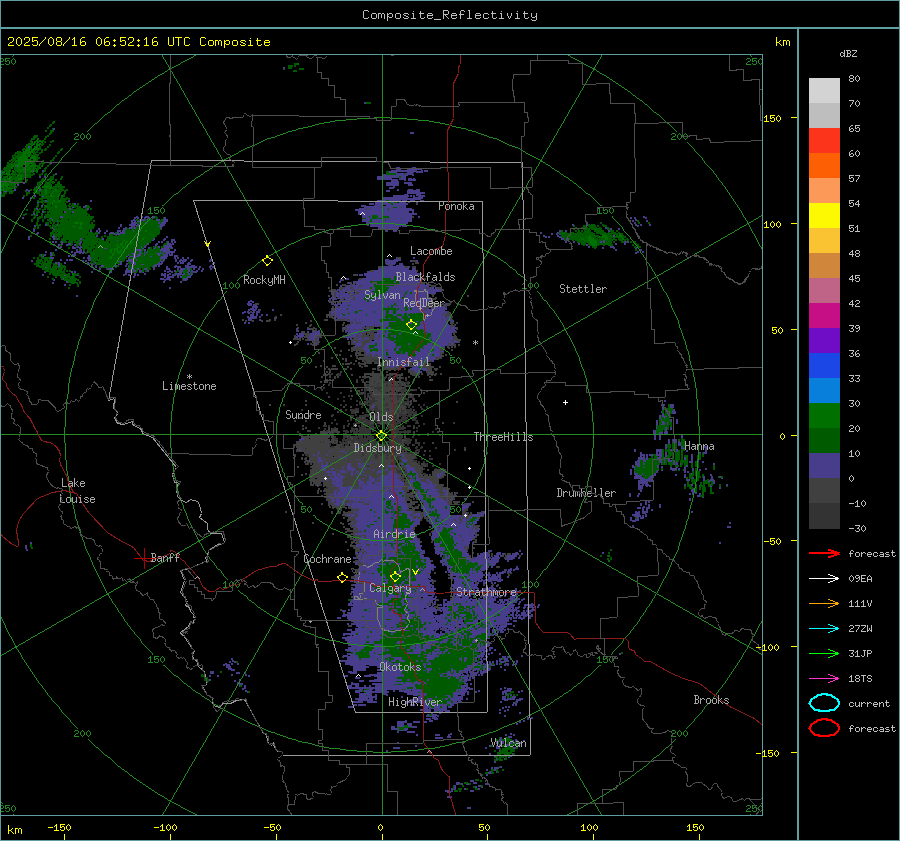Select the blue 33 dBZ color swatch
This screenshot has width=900, height=841.
click(824, 366)
